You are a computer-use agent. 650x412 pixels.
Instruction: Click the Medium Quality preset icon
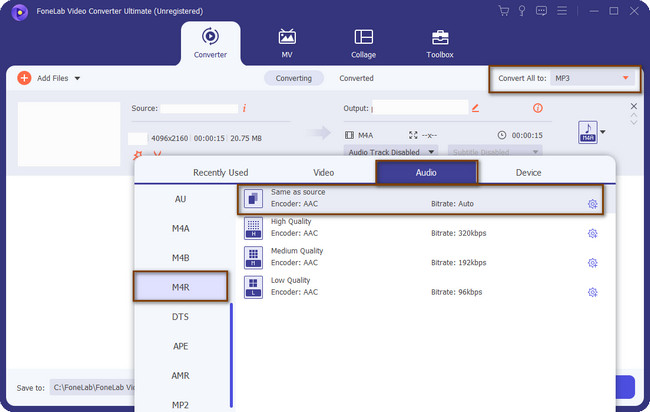[x=253, y=257]
